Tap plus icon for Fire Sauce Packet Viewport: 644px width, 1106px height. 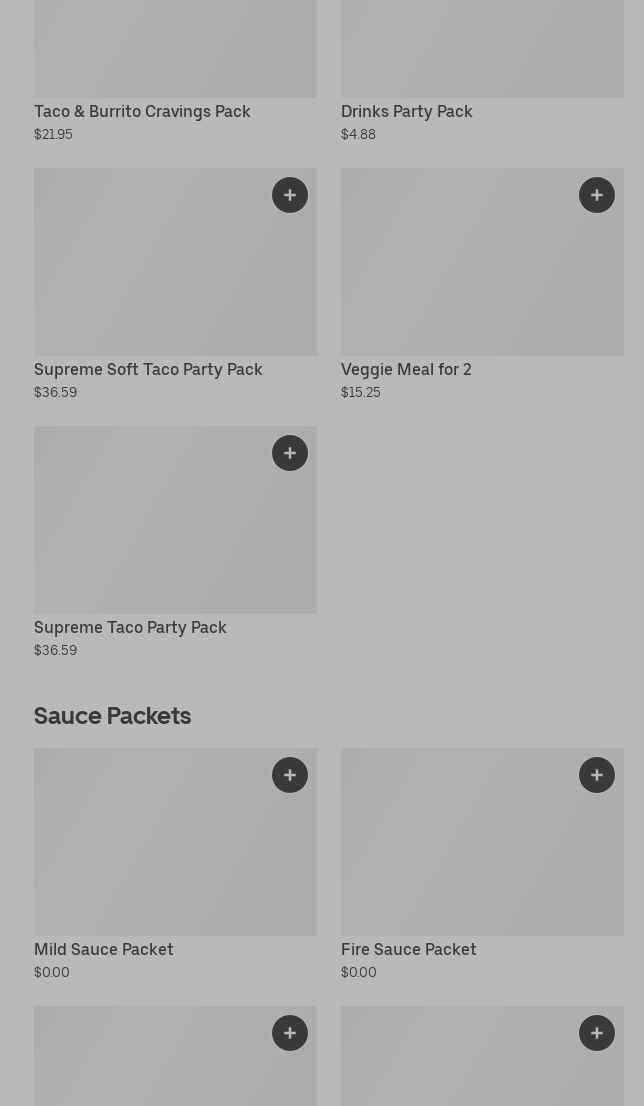[x=597, y=775]
